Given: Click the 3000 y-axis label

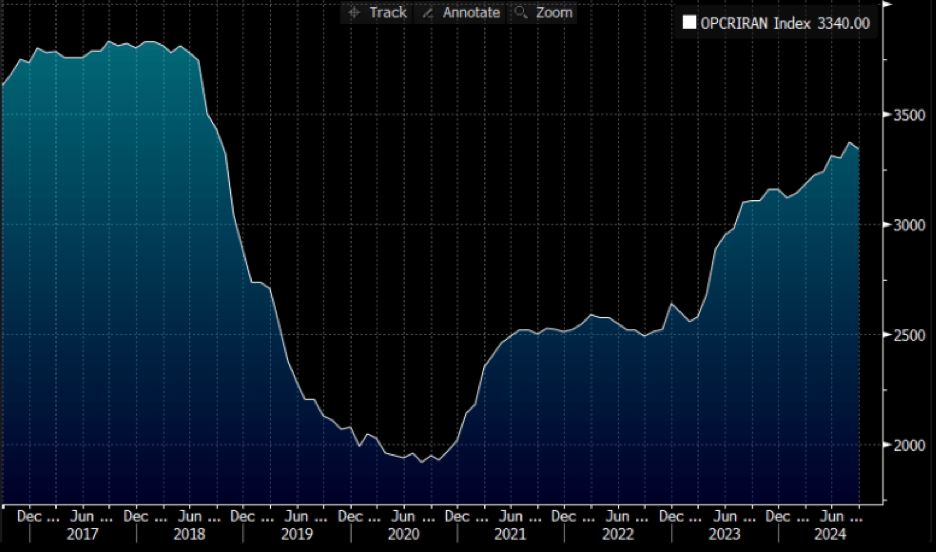Looking at the screenshot, I should click(909, 225).
